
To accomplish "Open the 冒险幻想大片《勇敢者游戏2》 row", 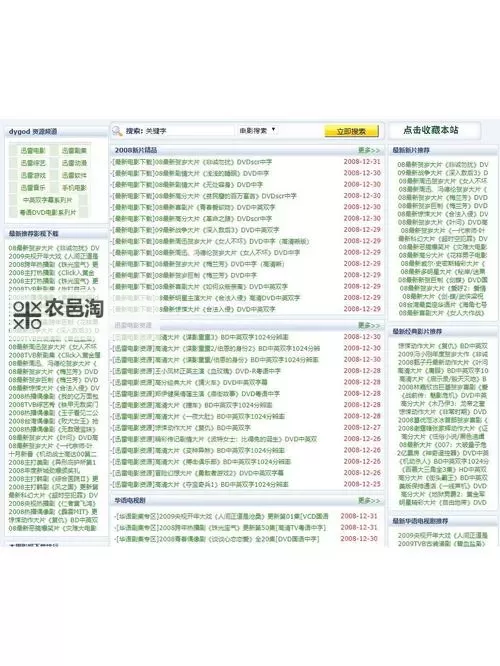I will 198,473.
